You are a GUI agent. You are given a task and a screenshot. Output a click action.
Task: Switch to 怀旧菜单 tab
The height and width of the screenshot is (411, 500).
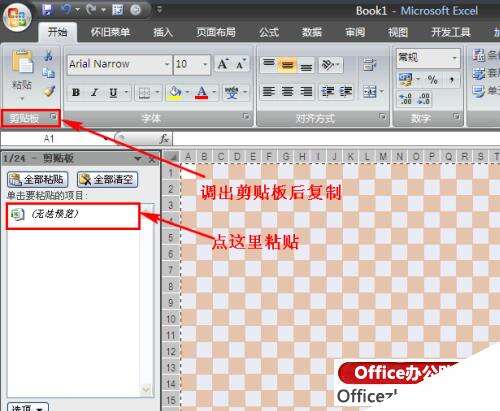pos(110,32)
